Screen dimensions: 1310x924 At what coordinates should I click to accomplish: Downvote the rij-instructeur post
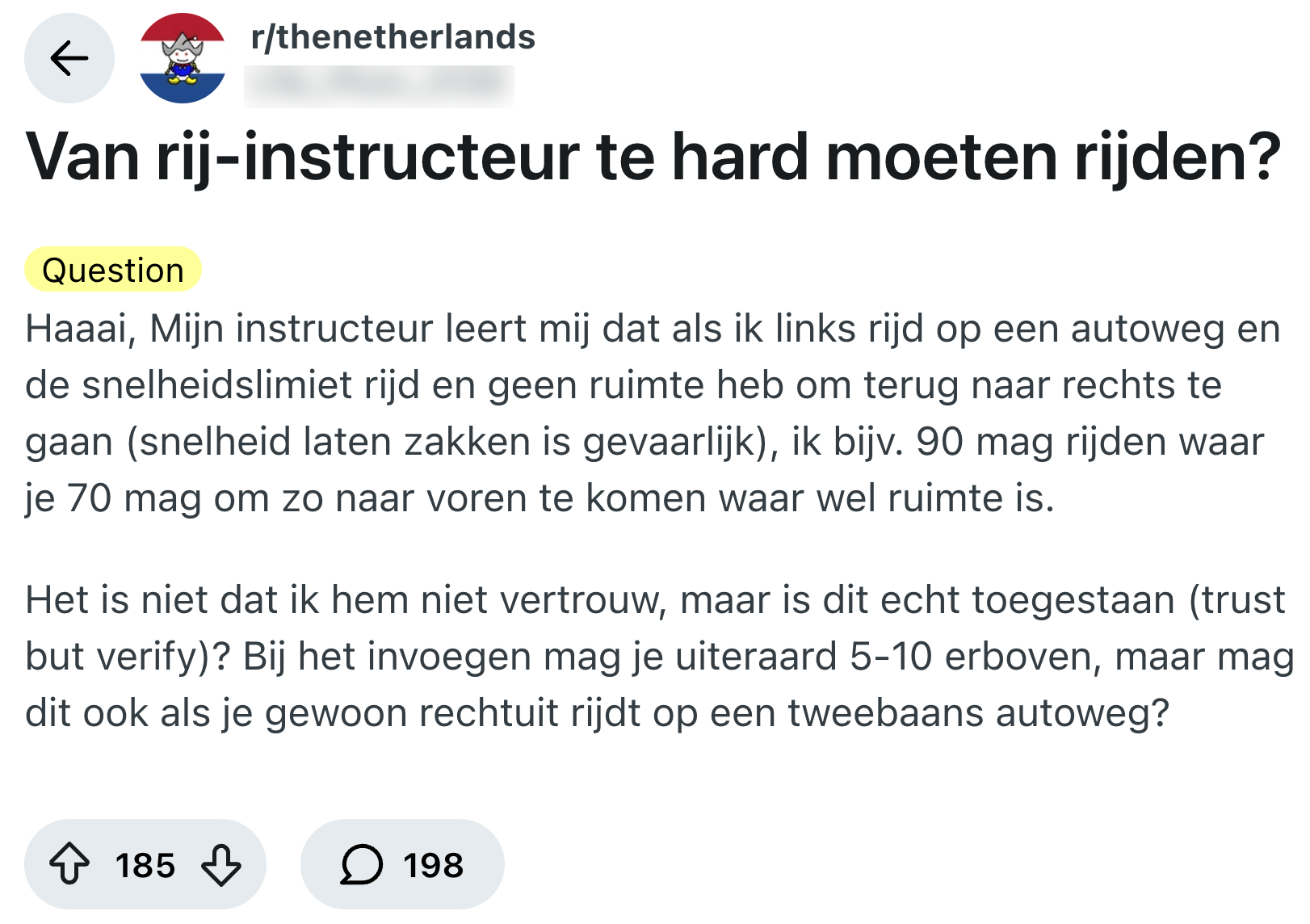[221, 864]
